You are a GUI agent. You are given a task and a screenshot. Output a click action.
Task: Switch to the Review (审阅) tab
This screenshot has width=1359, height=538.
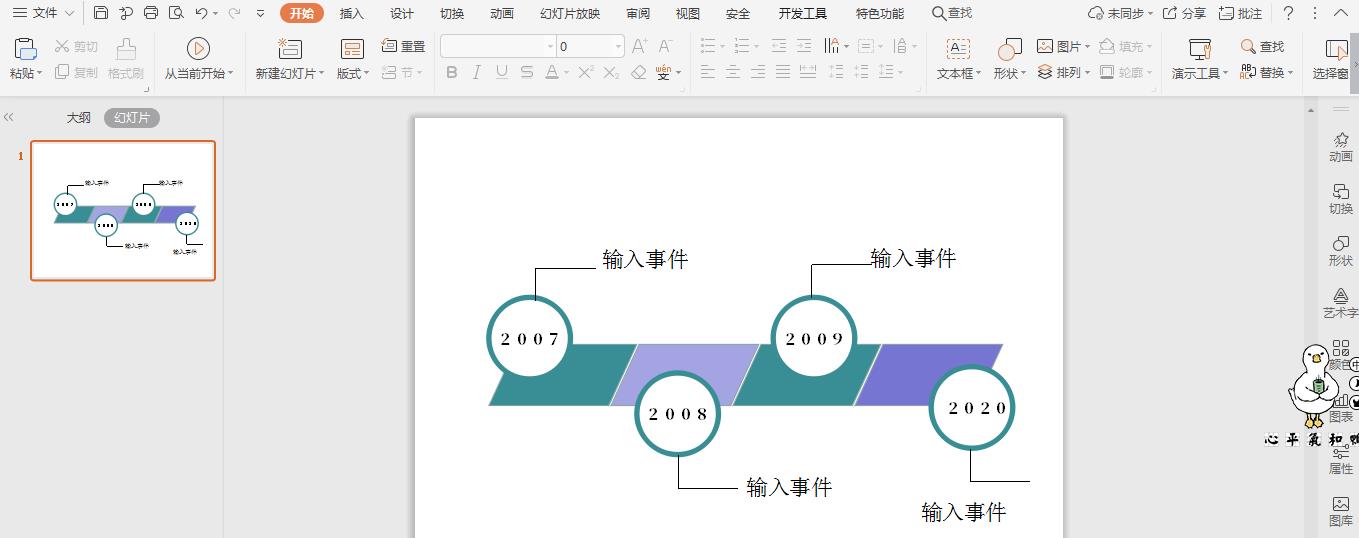(638, 13)
